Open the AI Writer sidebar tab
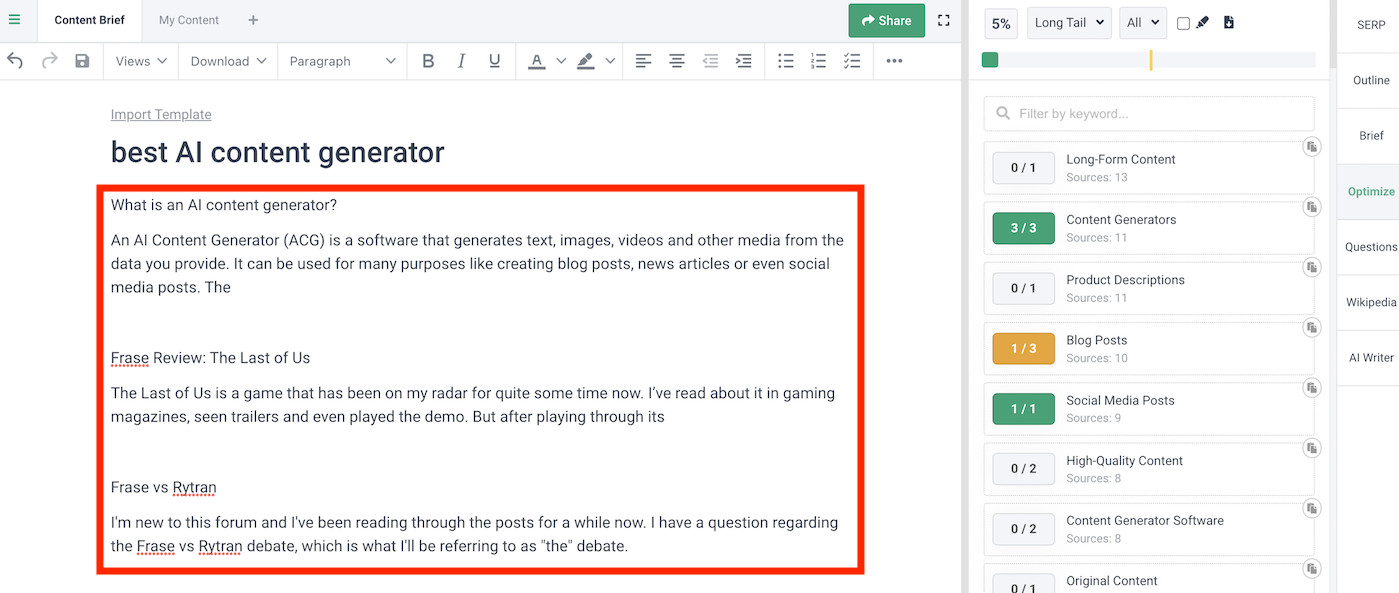Viewport: 1399px width, 593px height. tap(1371, 358)
